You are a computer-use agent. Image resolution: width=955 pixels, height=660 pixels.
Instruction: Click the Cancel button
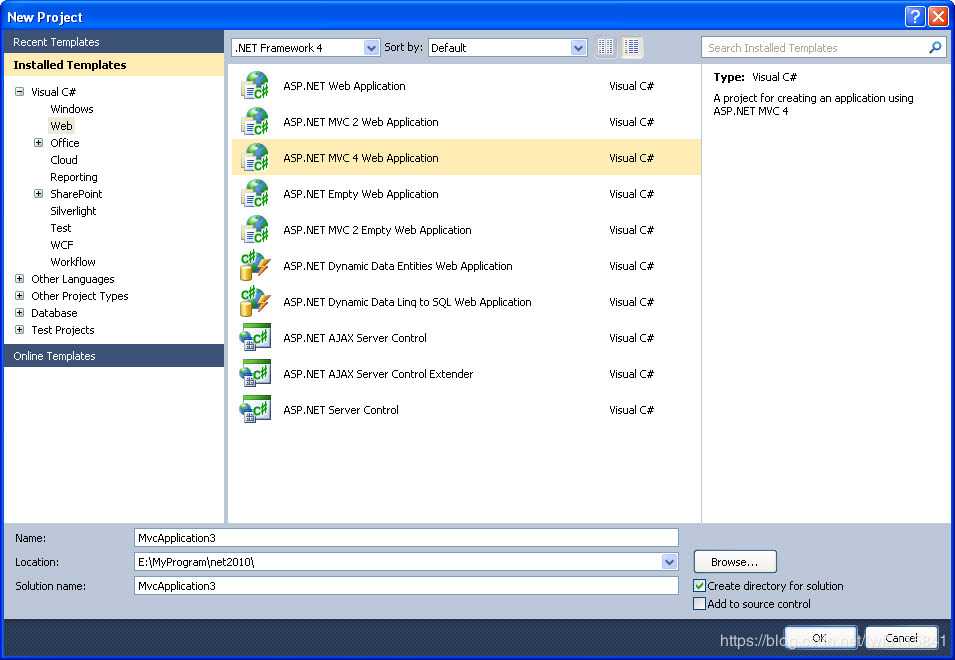[901, 637]
